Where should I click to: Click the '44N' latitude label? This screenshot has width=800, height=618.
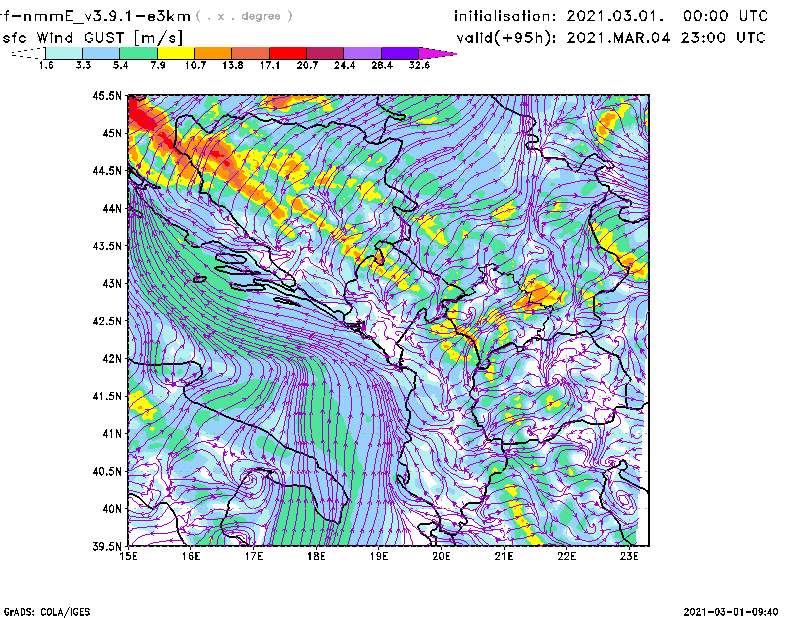point(112,208)
